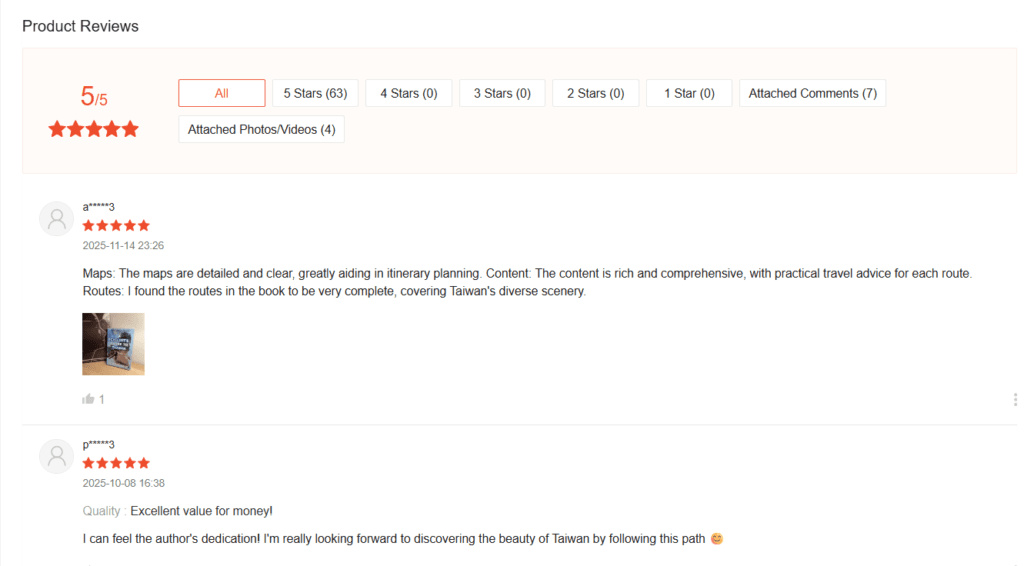Show reviews with Attached Comments (7)
This screenshot has width=1024, height=566.
point(812,93)
